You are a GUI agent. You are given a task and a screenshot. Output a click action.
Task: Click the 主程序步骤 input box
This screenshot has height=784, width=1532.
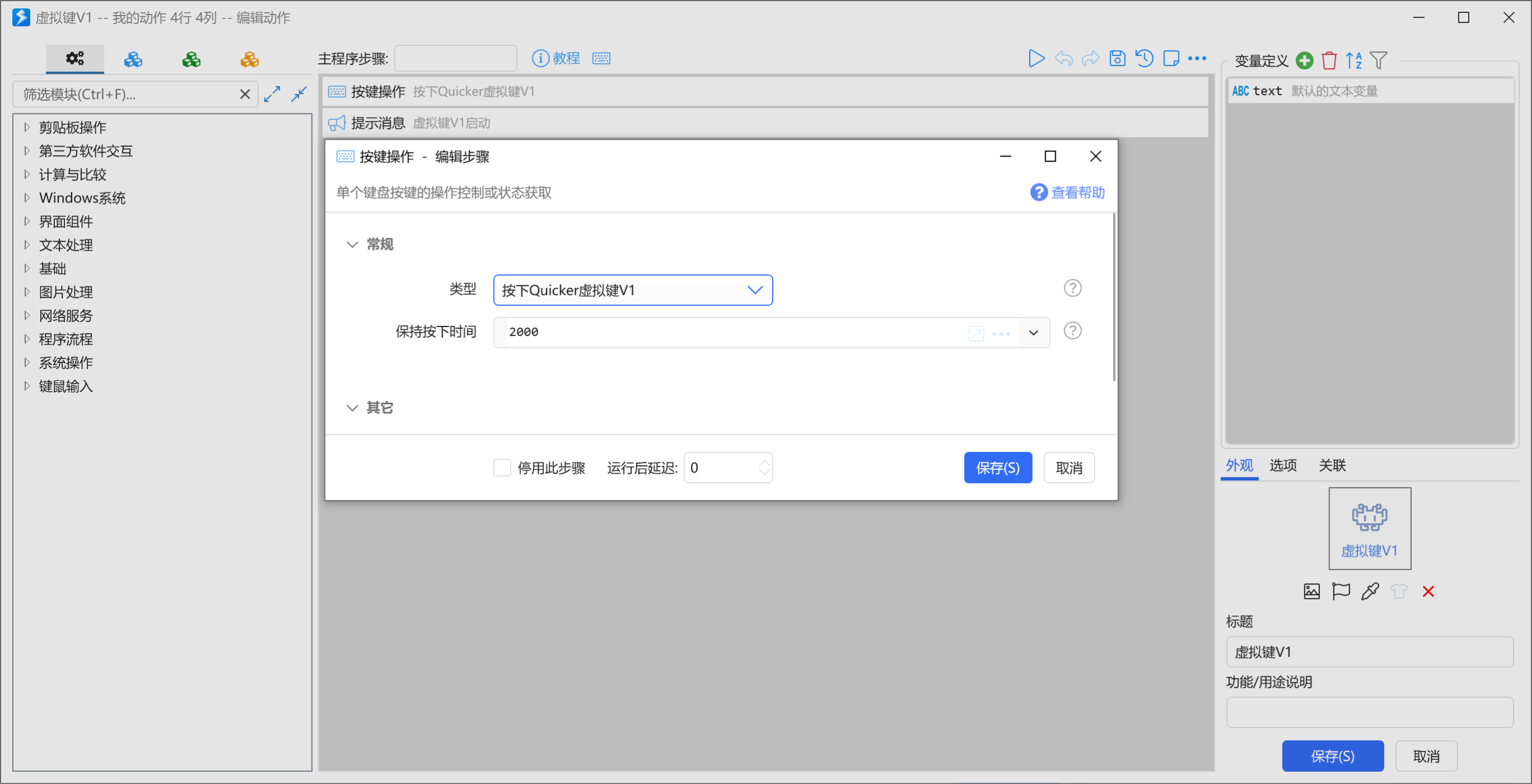(x=455, y=58)
